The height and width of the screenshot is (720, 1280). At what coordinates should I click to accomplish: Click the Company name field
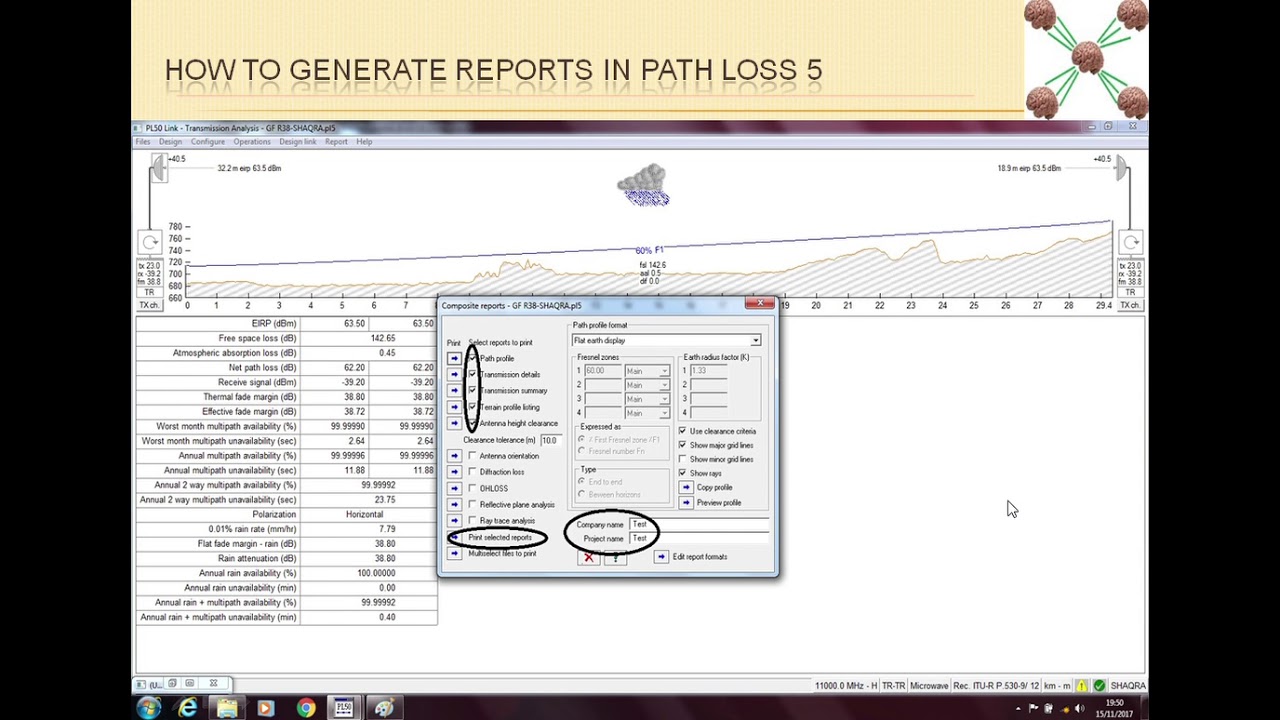[x=699, y=524]
